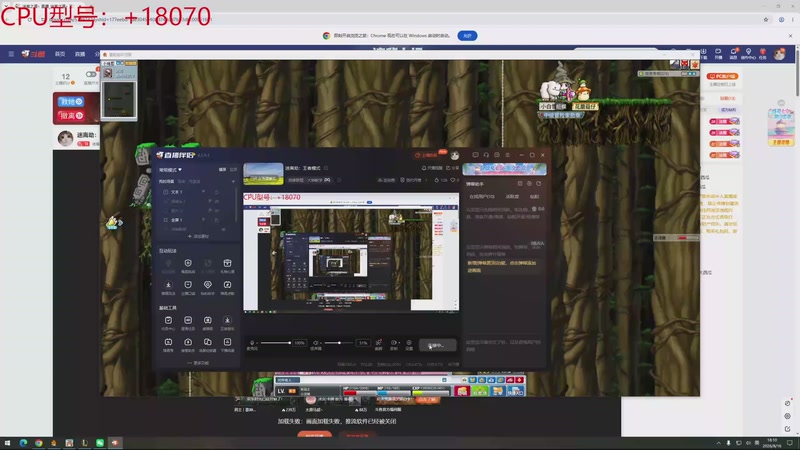Go to 首页 on Douyu nav bar
The width and height of the screenshot is (800, 450).
coord(60,54)
